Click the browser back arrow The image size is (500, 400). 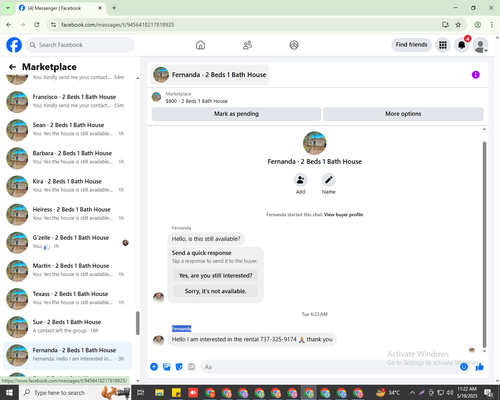(9, 25)
